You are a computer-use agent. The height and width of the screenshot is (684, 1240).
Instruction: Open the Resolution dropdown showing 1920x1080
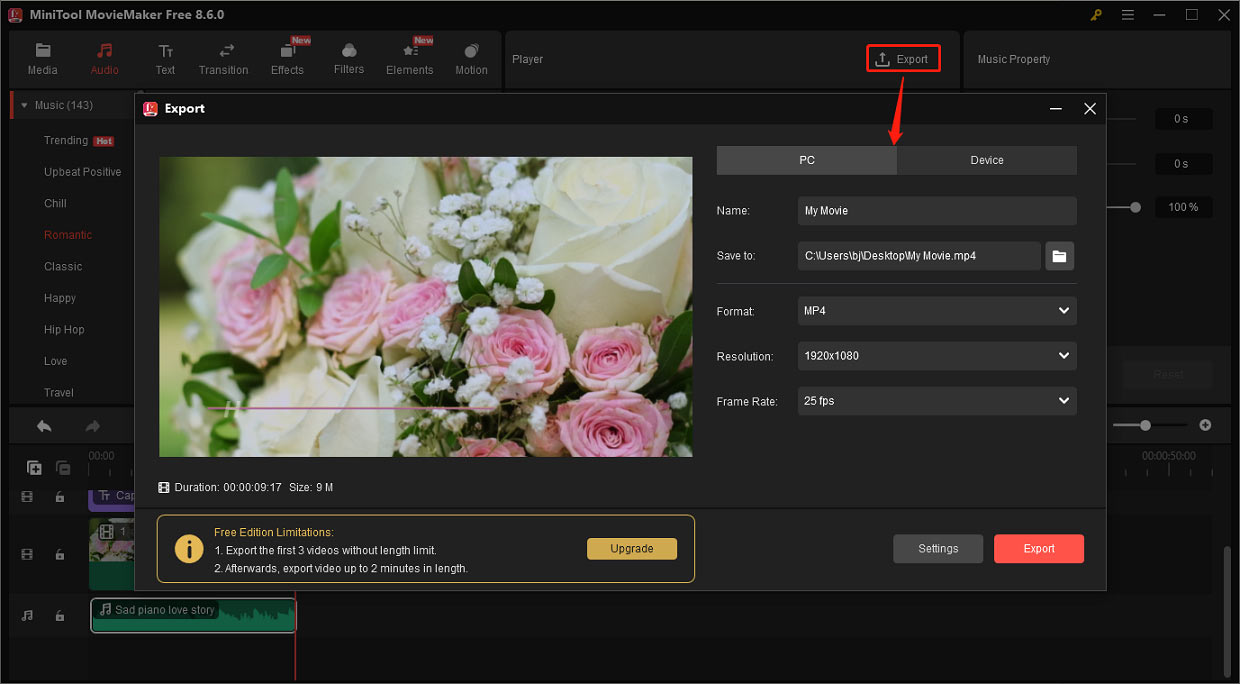coord(937,356)
